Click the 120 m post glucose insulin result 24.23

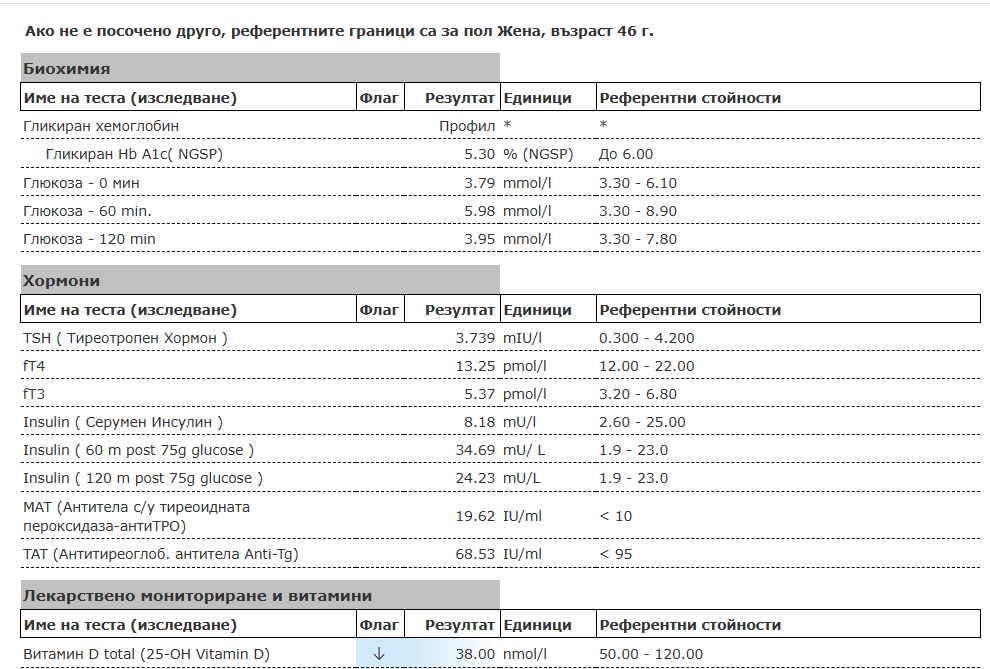[475, 478]
